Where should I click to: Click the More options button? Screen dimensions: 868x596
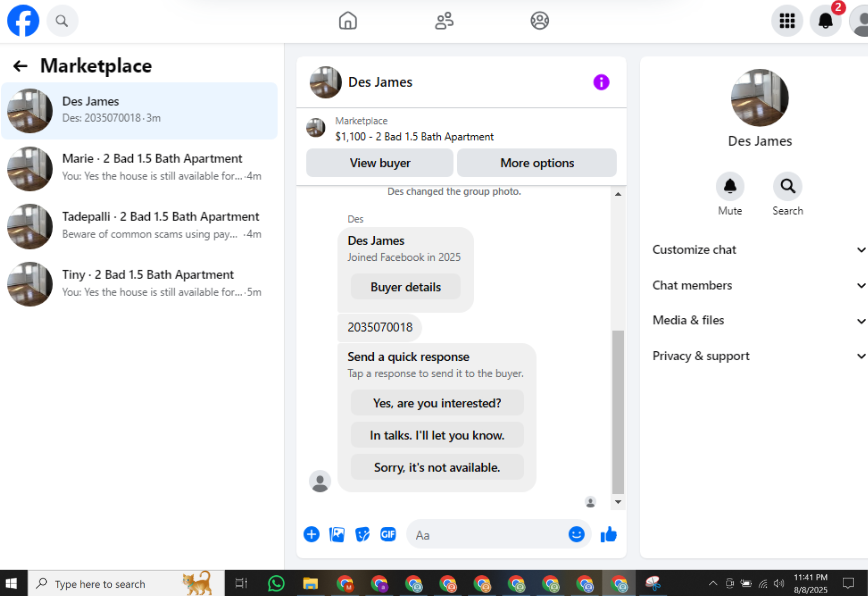[x=537, y=163]
